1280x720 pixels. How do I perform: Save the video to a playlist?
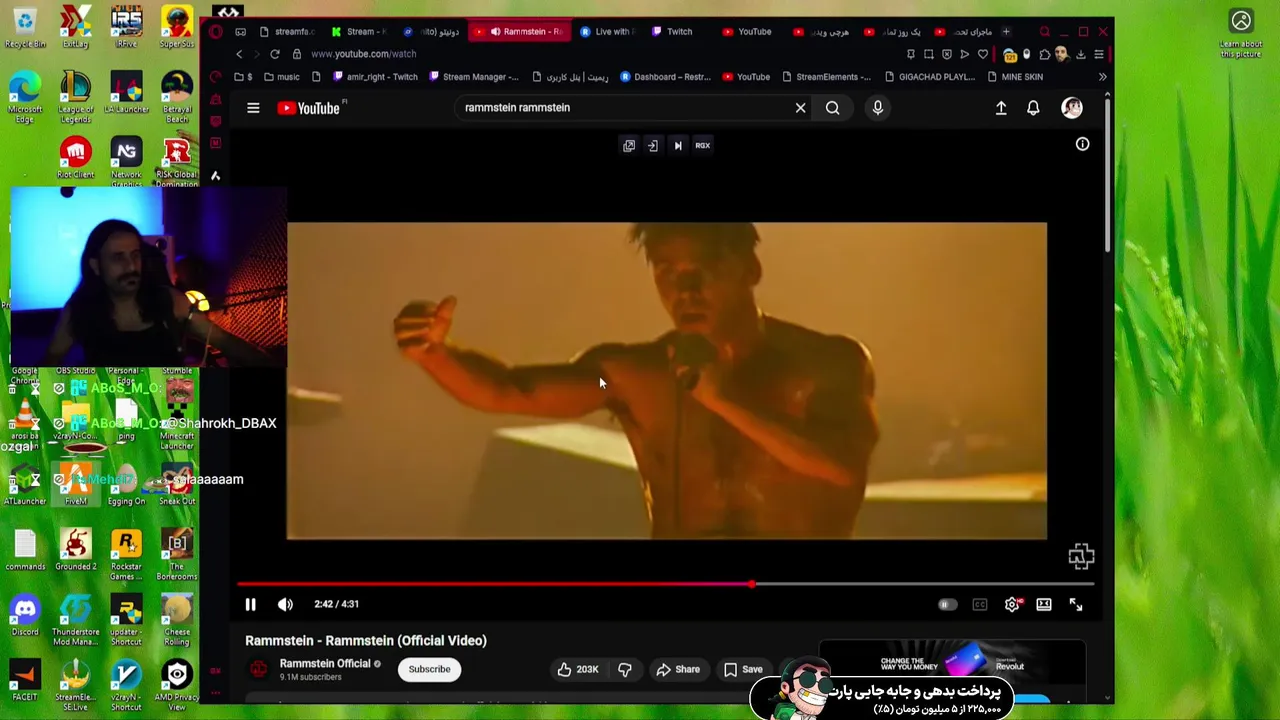(742, 669)
